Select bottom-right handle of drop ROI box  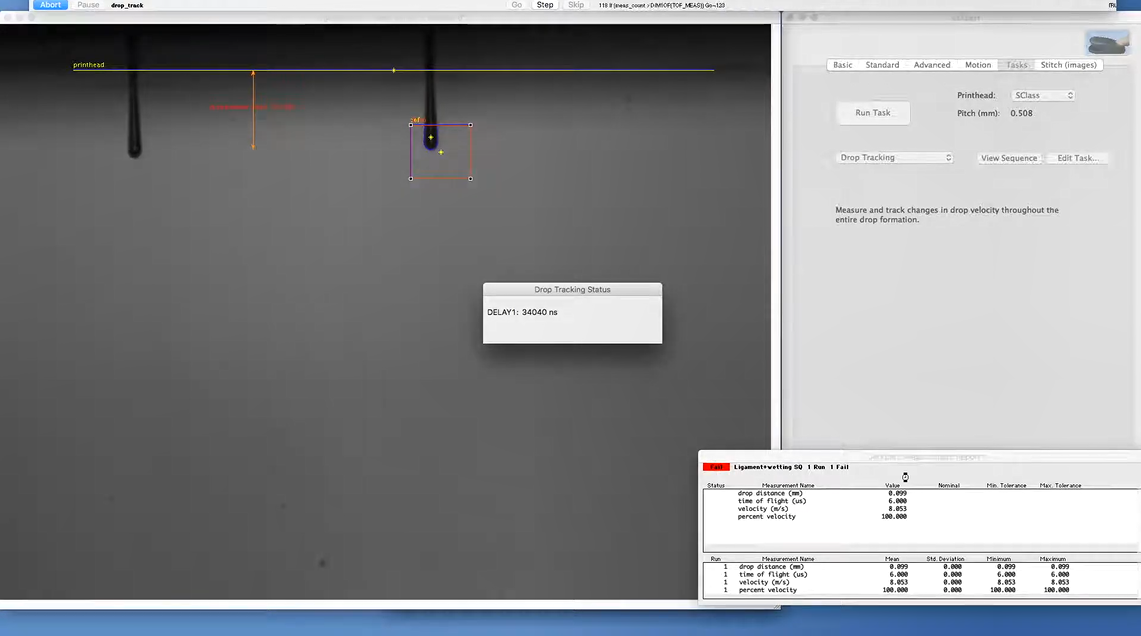point(470,179)
